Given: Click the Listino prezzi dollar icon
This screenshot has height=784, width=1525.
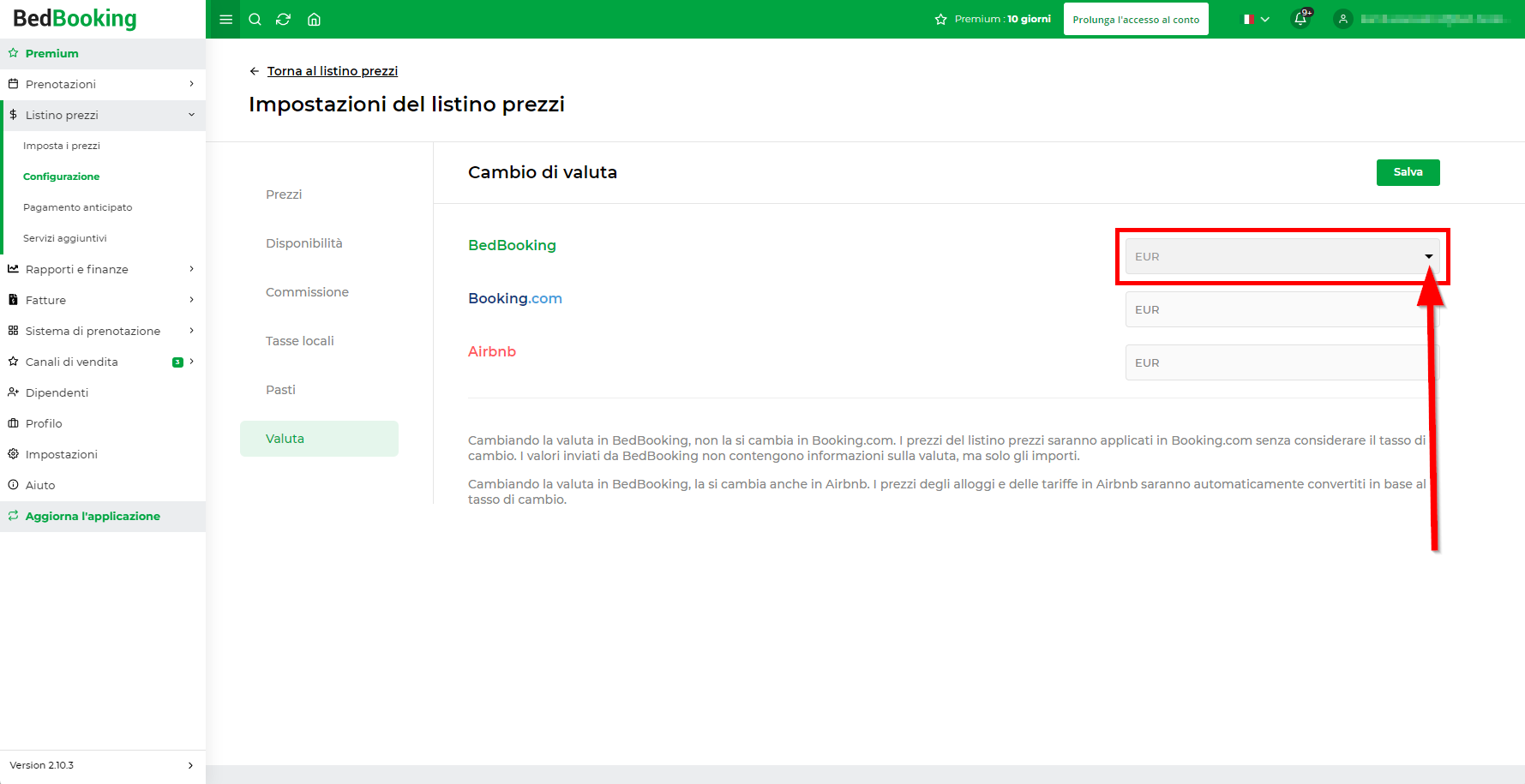Looking at the screenshot, I should point(13,115).
